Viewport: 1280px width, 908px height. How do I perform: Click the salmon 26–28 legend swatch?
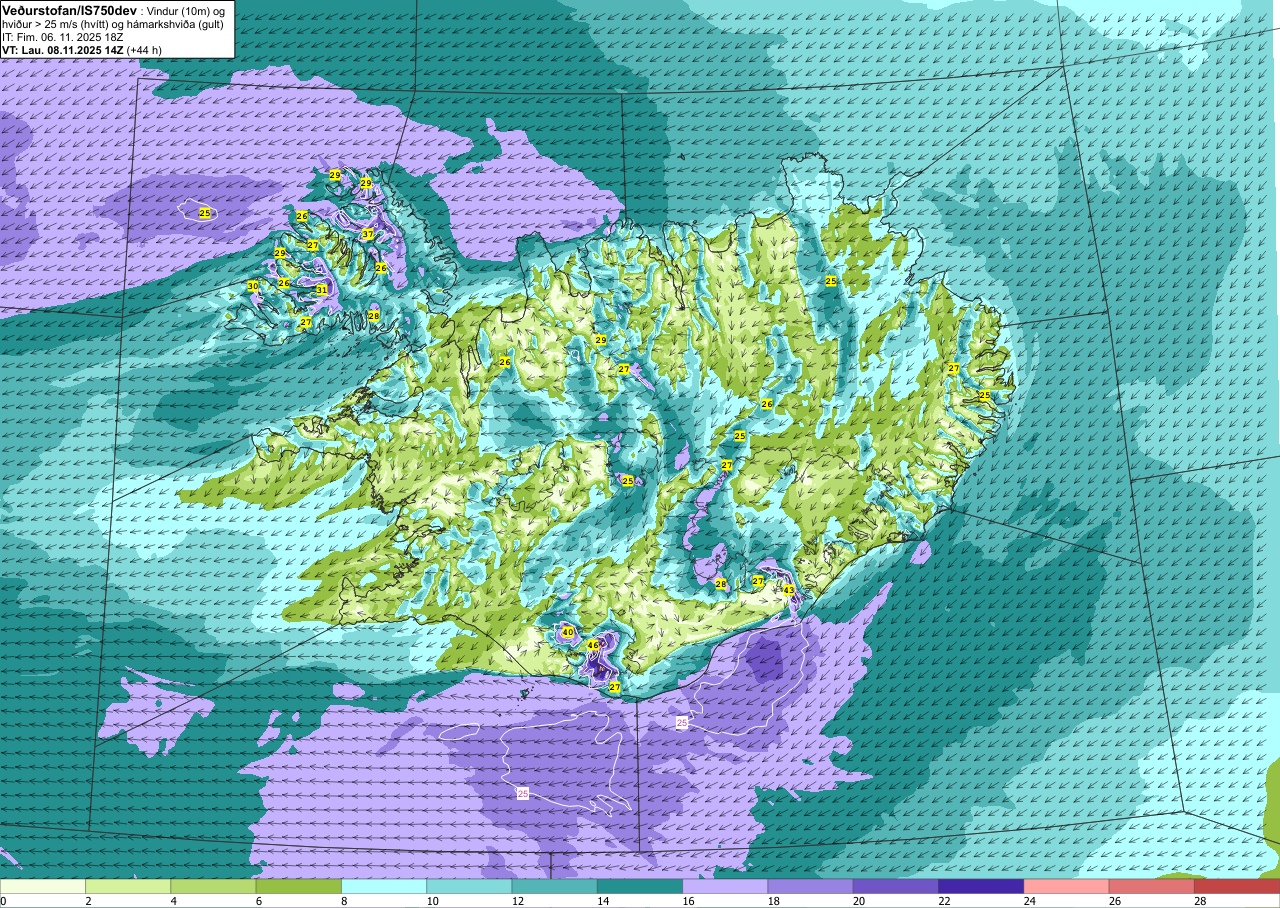1151,886
